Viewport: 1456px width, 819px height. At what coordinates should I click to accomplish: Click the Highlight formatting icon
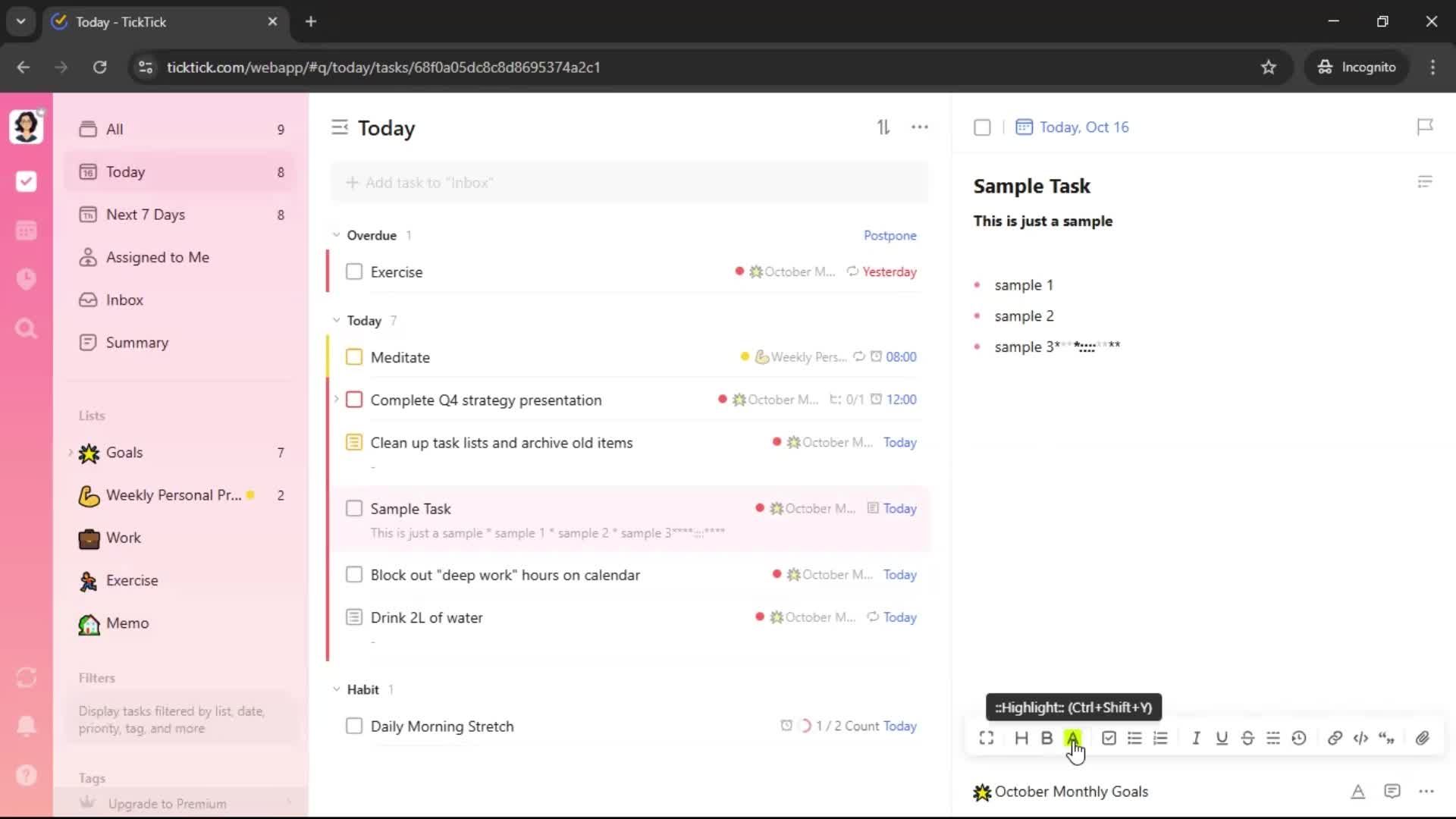[x=1072, y=738]
